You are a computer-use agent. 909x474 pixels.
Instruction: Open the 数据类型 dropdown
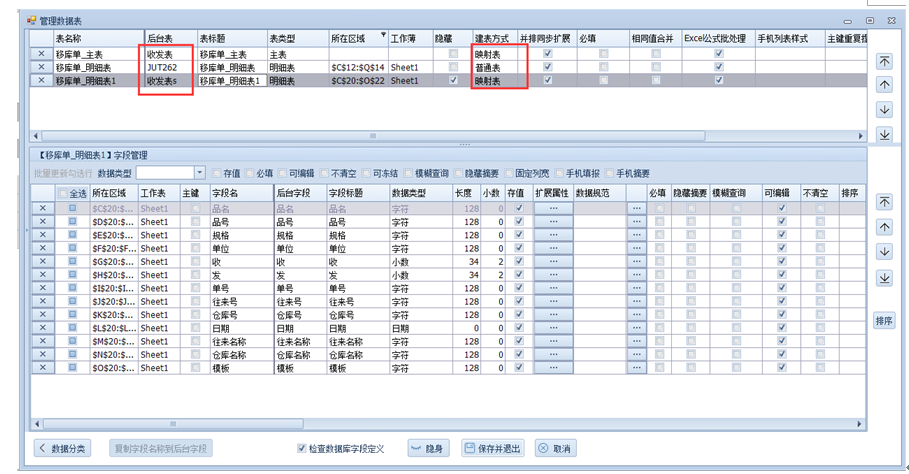pyautogui.click(x=200, y=173)
